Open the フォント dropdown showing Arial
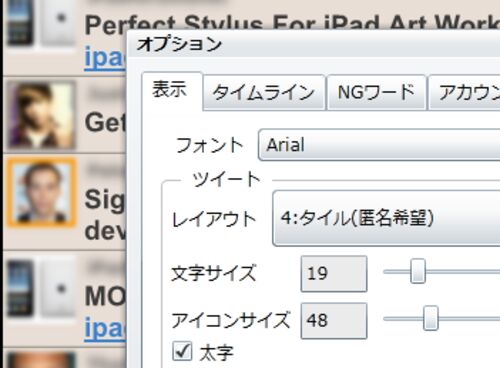Screen dimensions: 500x368 (x=379, y=145)
